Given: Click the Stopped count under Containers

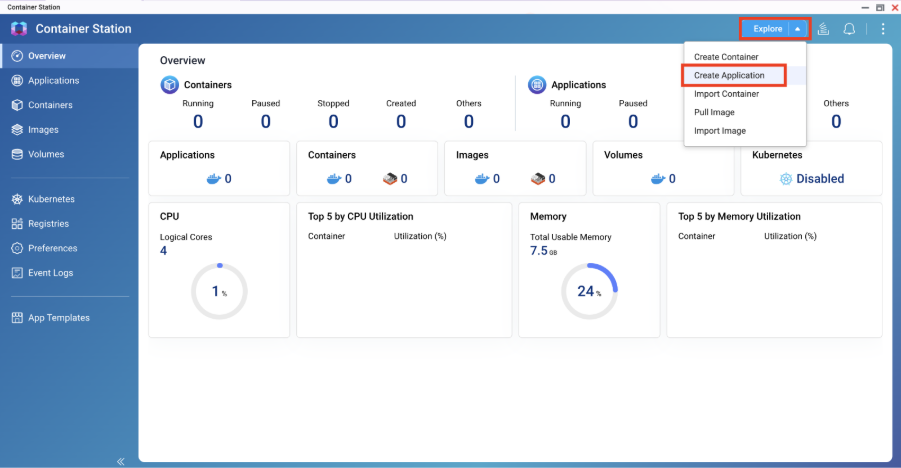Looking at the screenshot, I should 333,122.
